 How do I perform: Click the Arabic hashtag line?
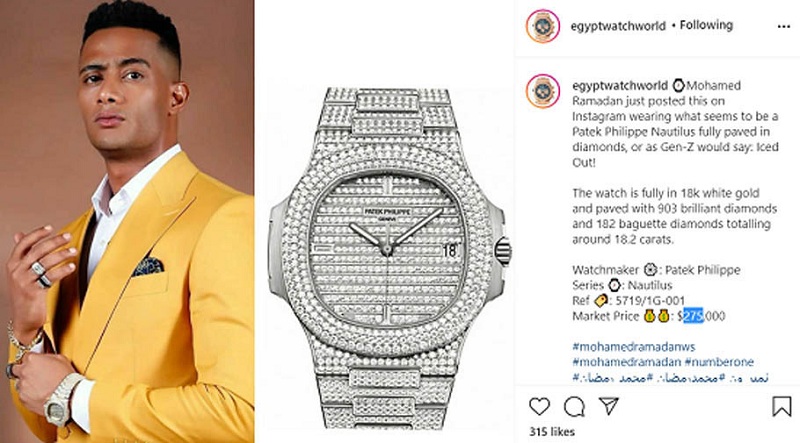coord(670,378)
